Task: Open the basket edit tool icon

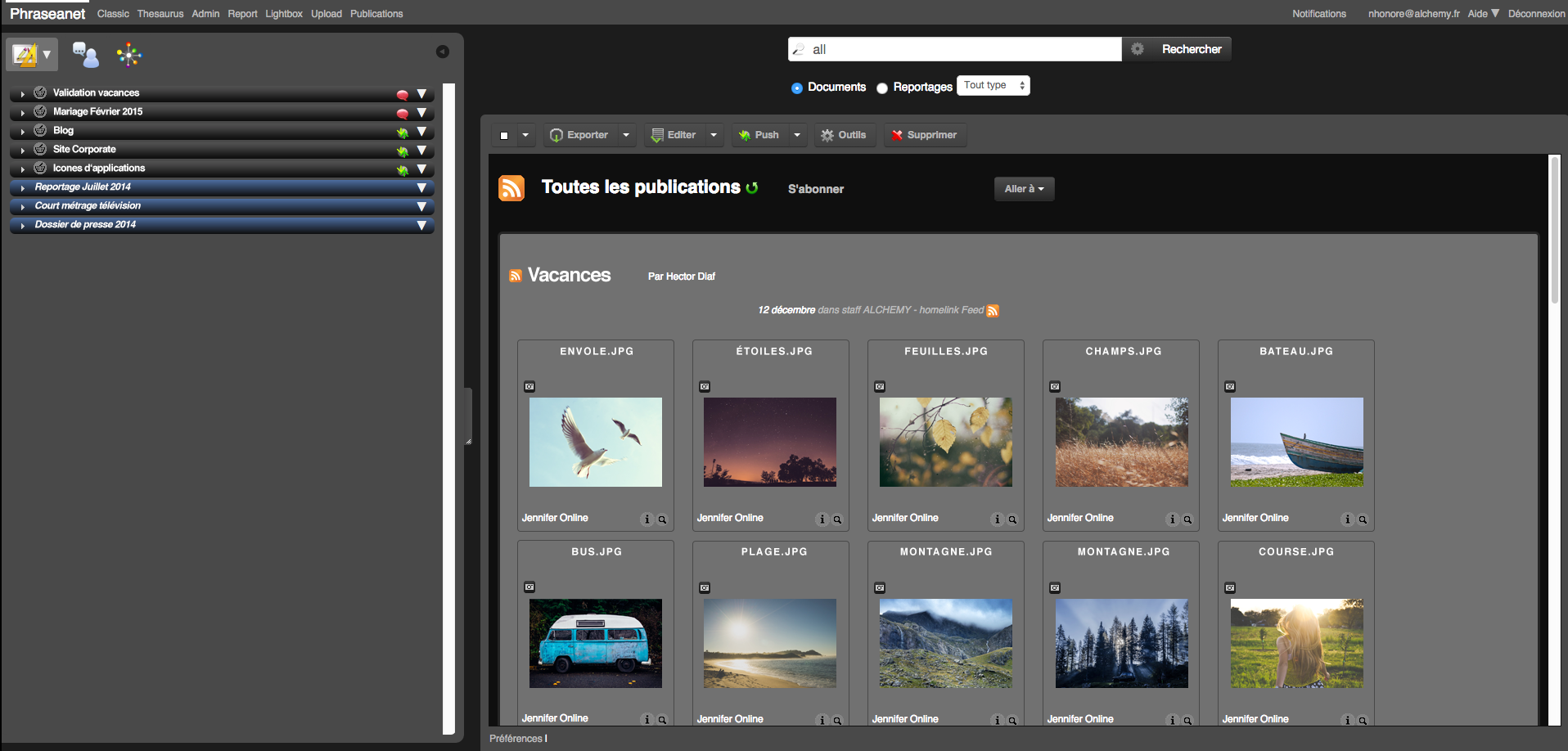Action: coord(25,55)
